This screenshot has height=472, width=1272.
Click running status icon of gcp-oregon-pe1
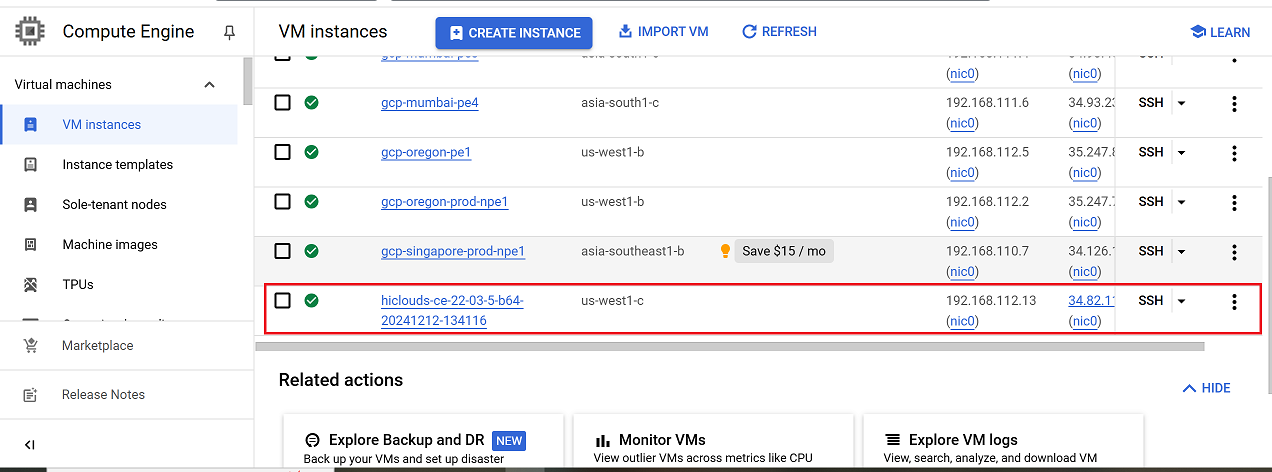coord(312,152)
